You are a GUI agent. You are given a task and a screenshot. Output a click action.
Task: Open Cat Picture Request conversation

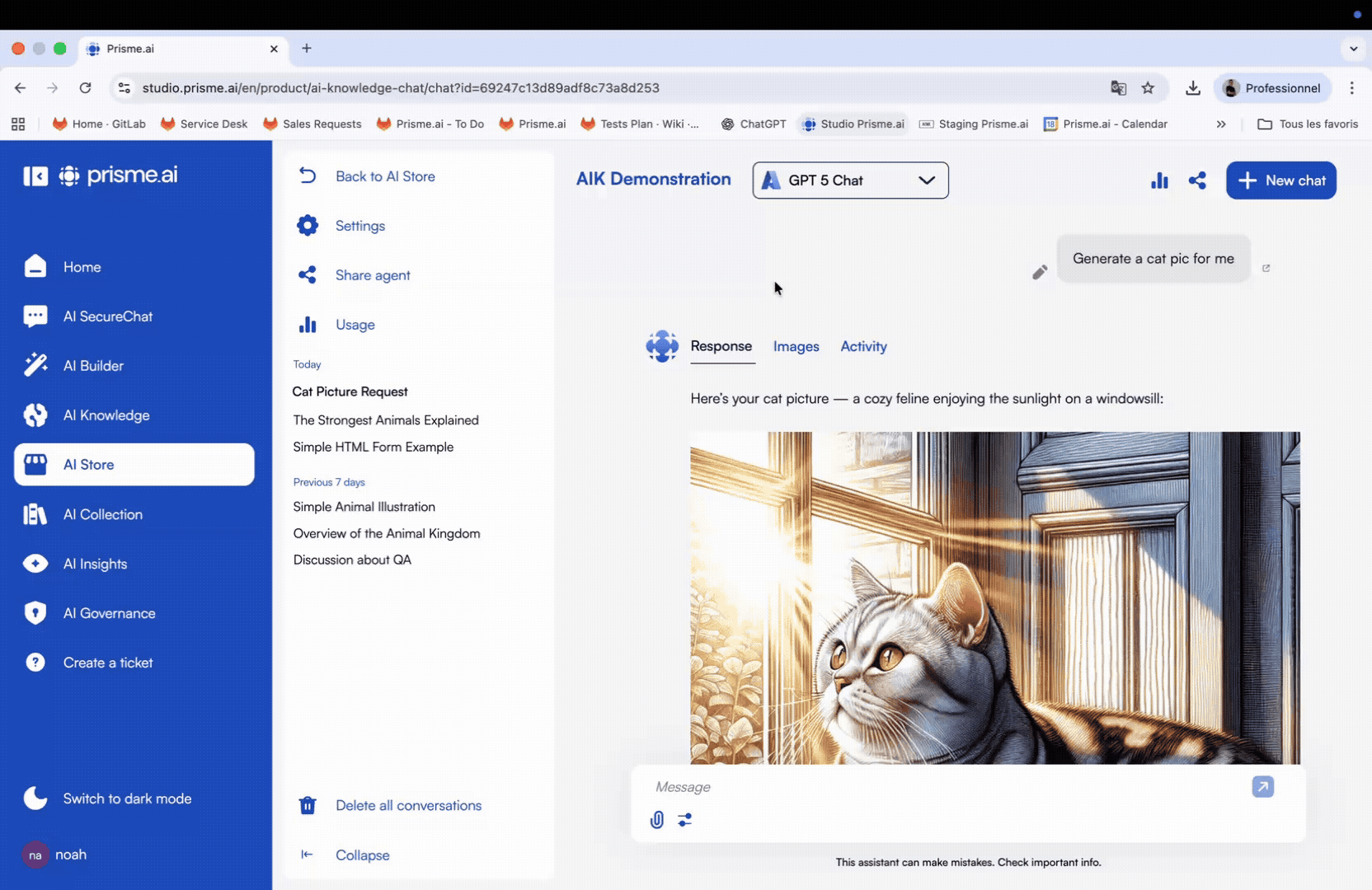[350, 391]
